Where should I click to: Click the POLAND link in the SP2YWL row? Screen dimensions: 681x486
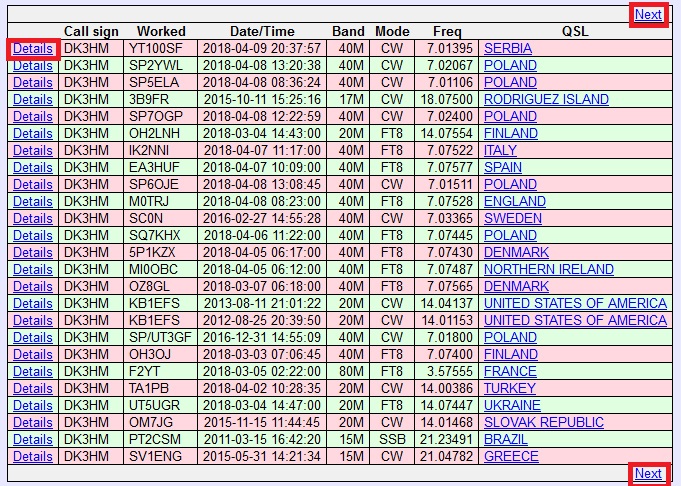point(510,65)
